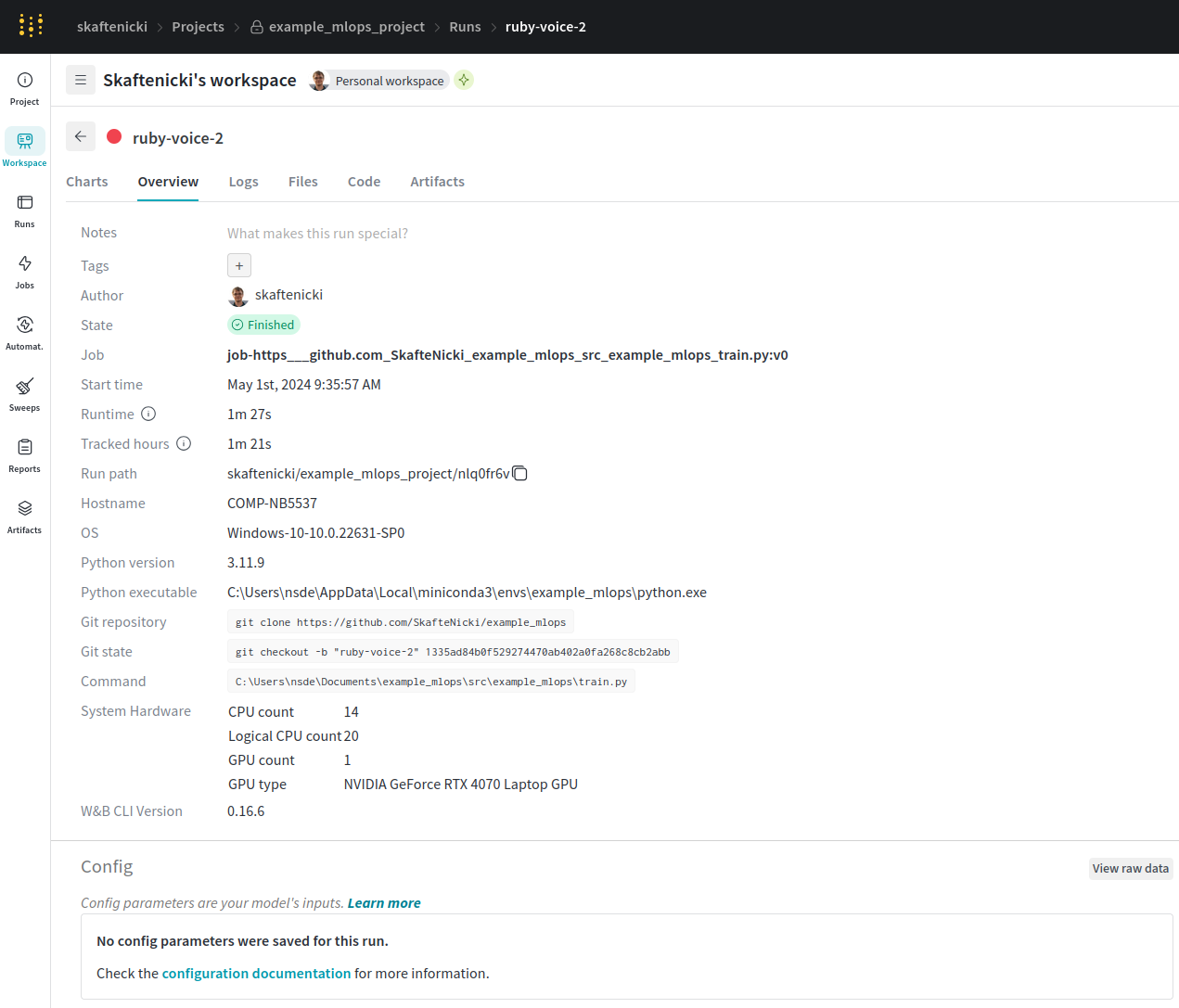Open Reports from the sidebar
The image size is (1179, 1008).
[x=25, y=448]
